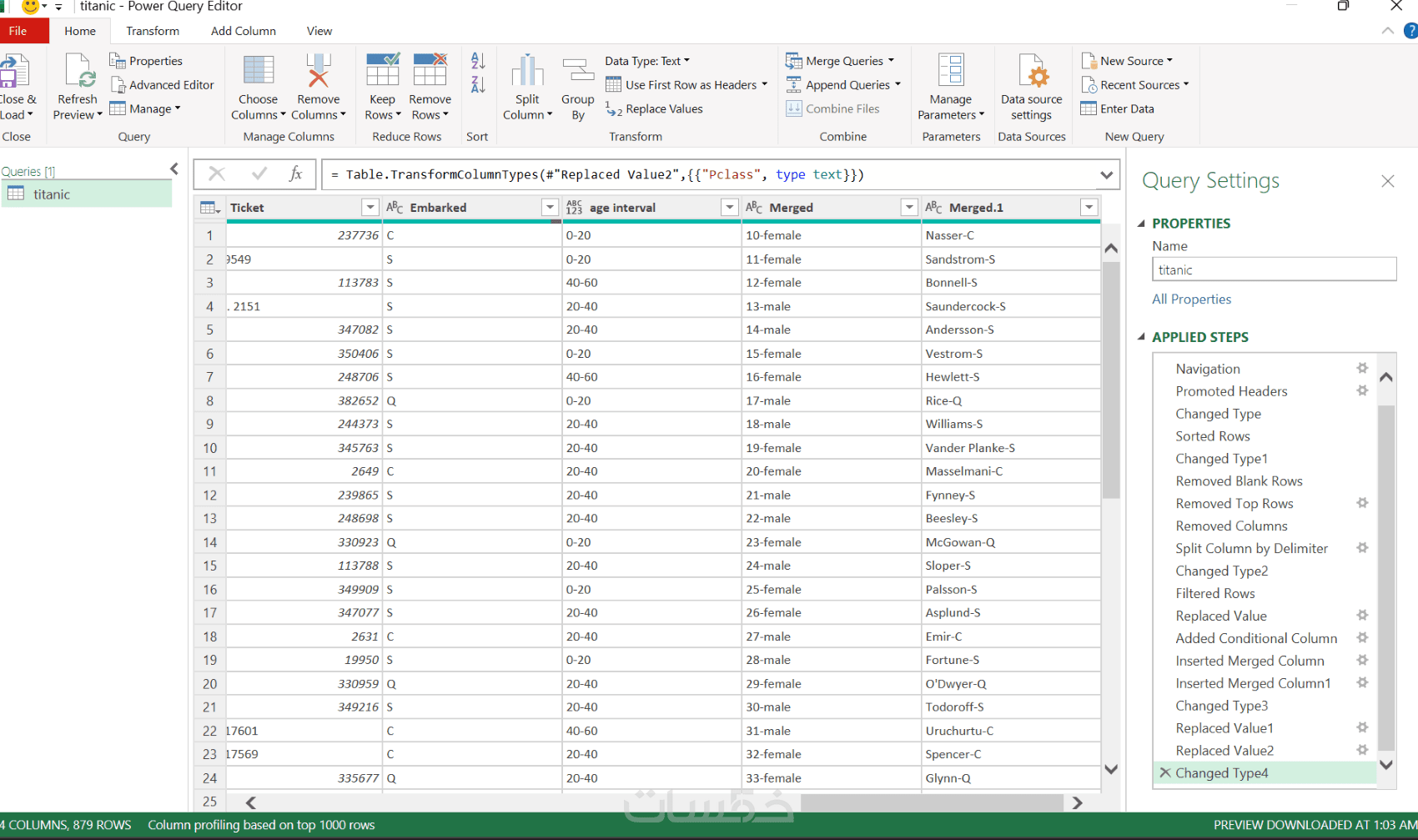The image size is (1418, 840).
Task: Click the Advanced Editor button
Action: tap(163, 85)
